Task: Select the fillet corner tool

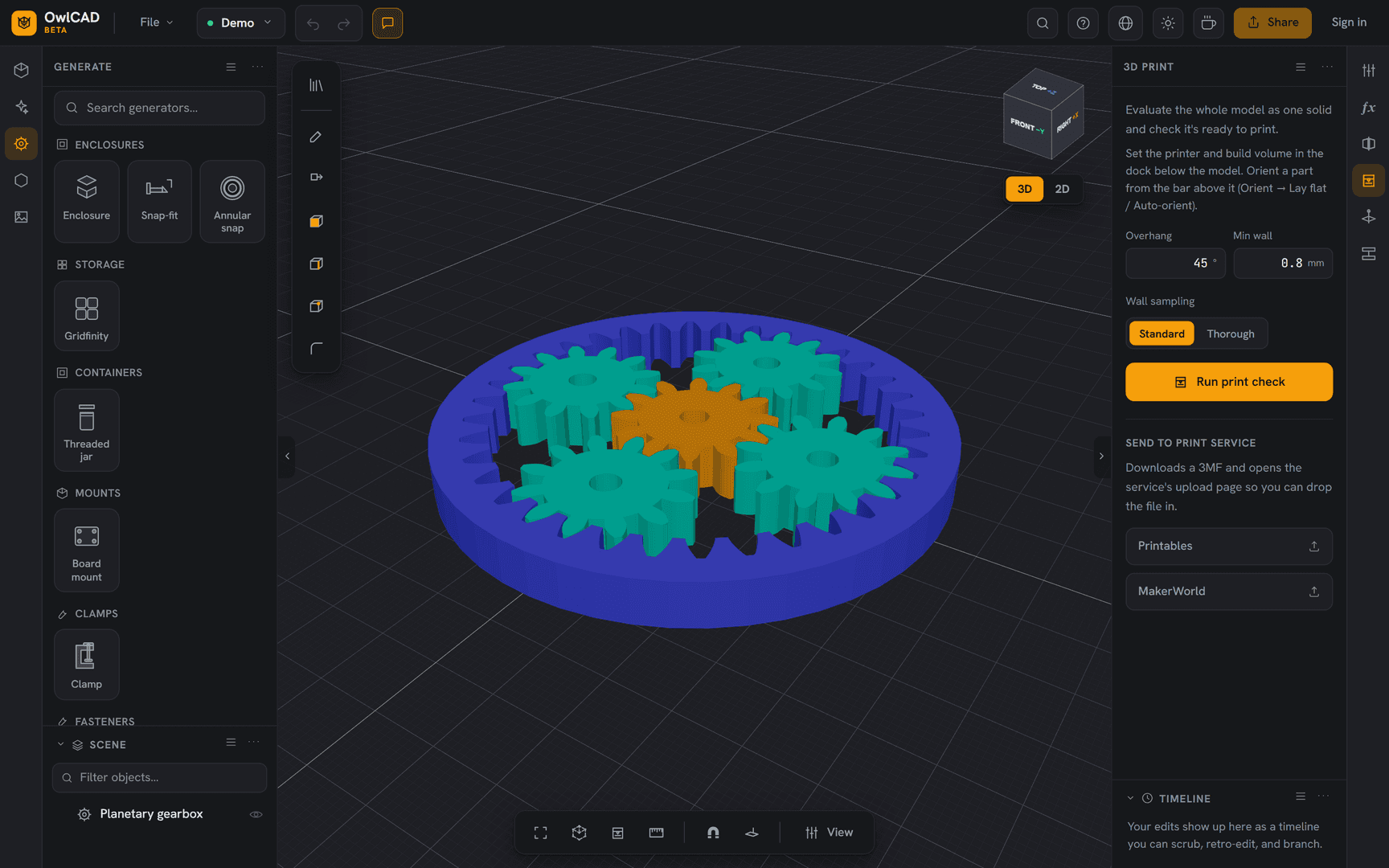Action: click(316, 349)
